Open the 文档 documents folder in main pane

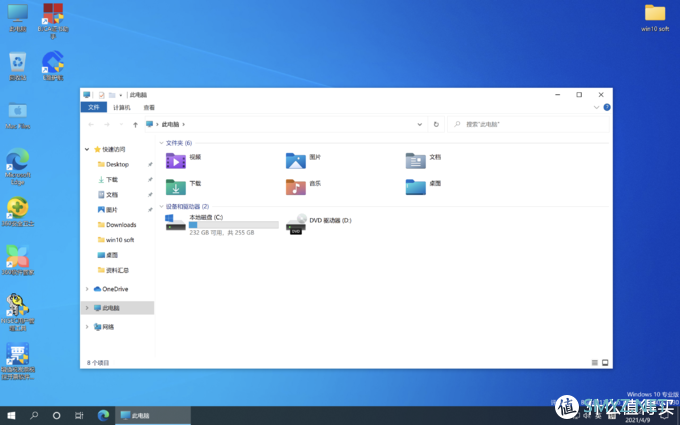click(423, 160)
